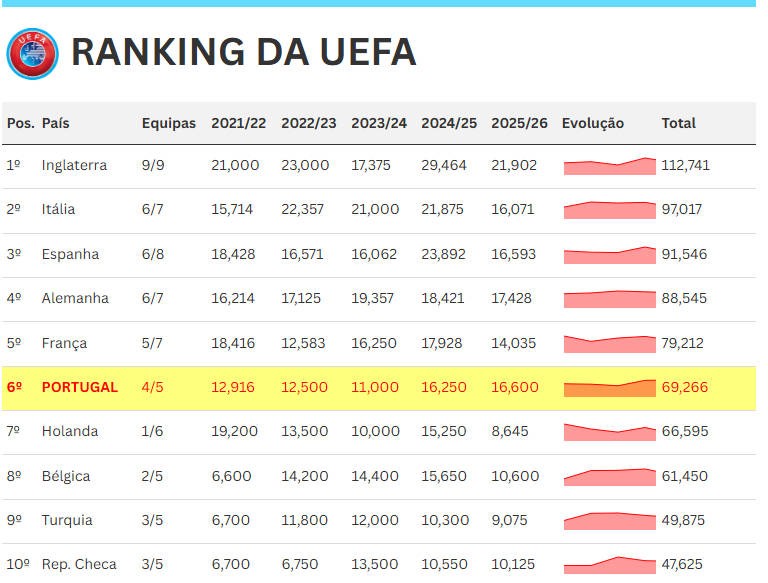Click the Equipas column header
This screenshot has height=583, width=768.
point(168,123)
